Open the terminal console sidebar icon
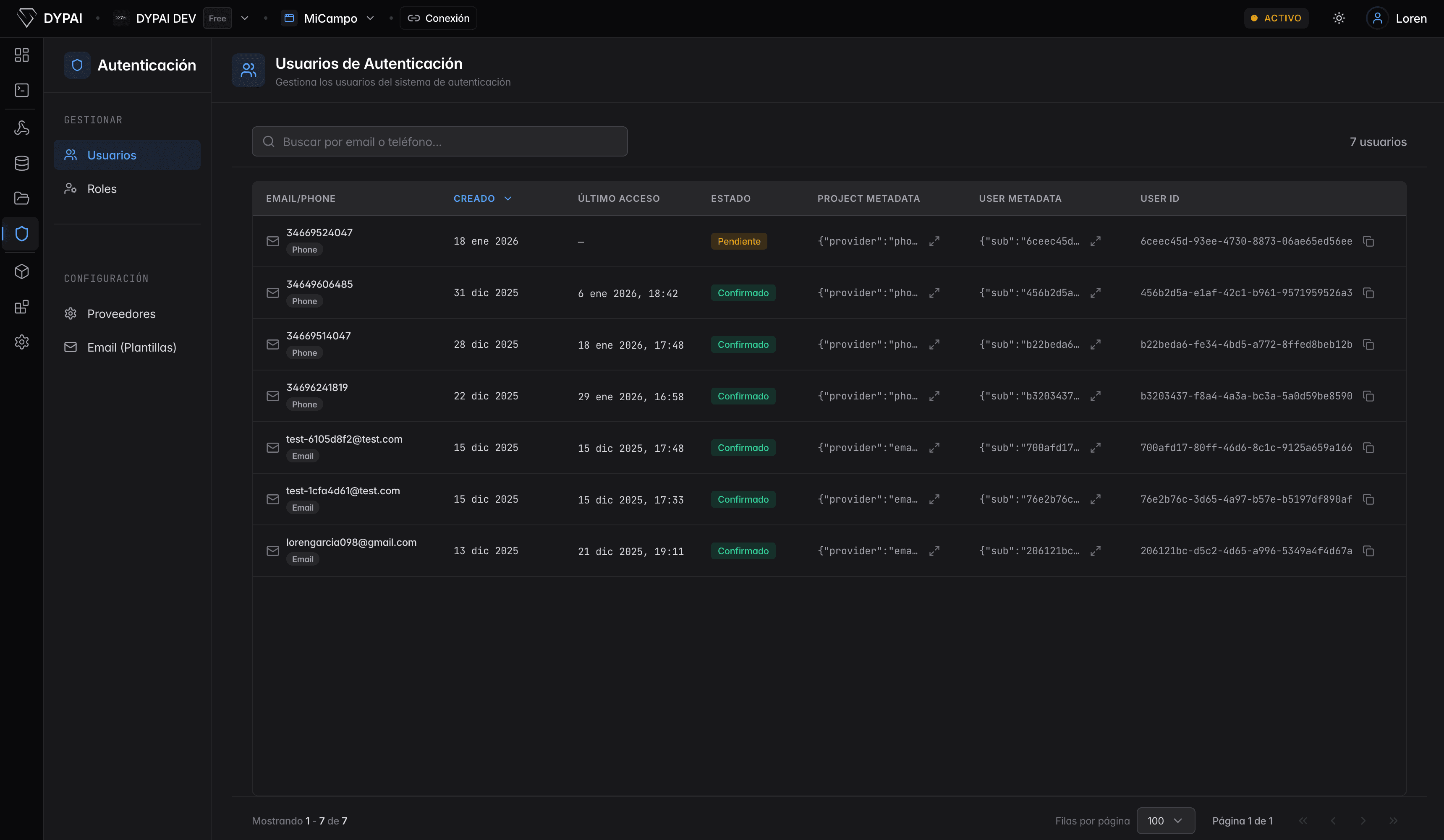1444x840 pixels. click(22, 90)
